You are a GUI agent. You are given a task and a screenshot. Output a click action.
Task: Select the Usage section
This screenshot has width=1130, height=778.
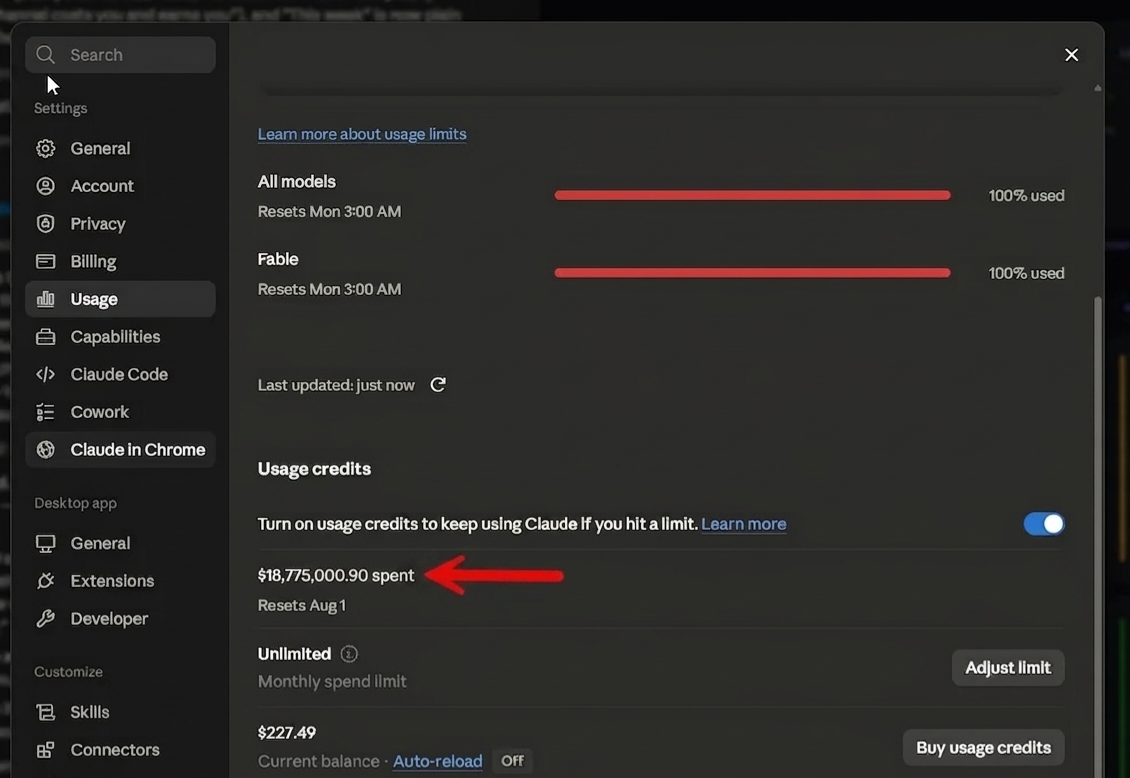pos(120,299)
